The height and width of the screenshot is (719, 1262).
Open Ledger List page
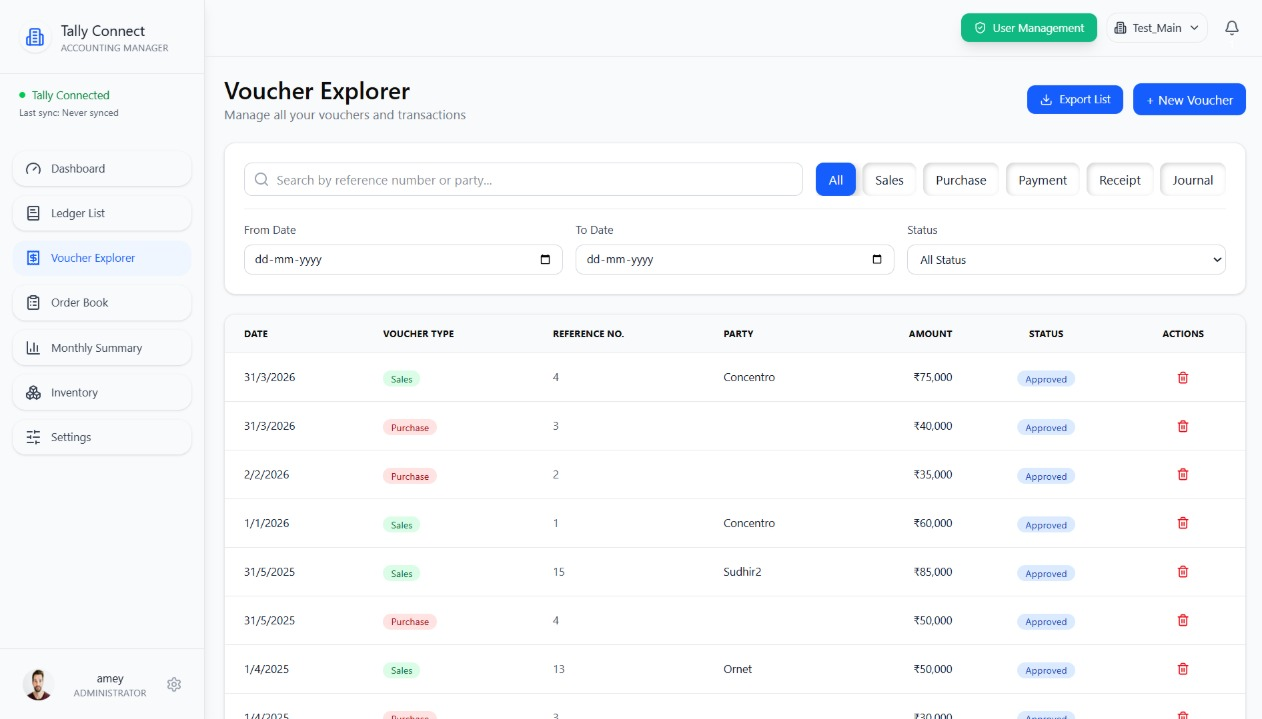[x=102, y=213]
